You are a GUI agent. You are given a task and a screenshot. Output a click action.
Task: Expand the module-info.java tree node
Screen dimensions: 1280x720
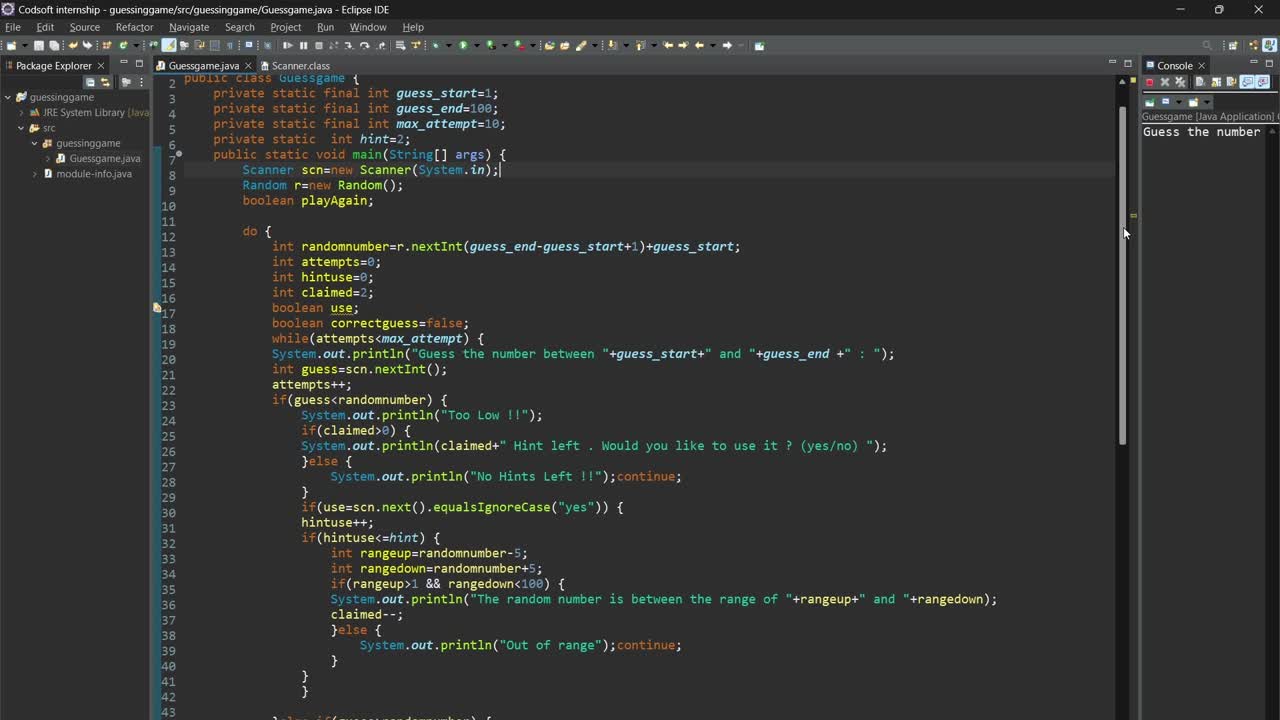point(34,174)
